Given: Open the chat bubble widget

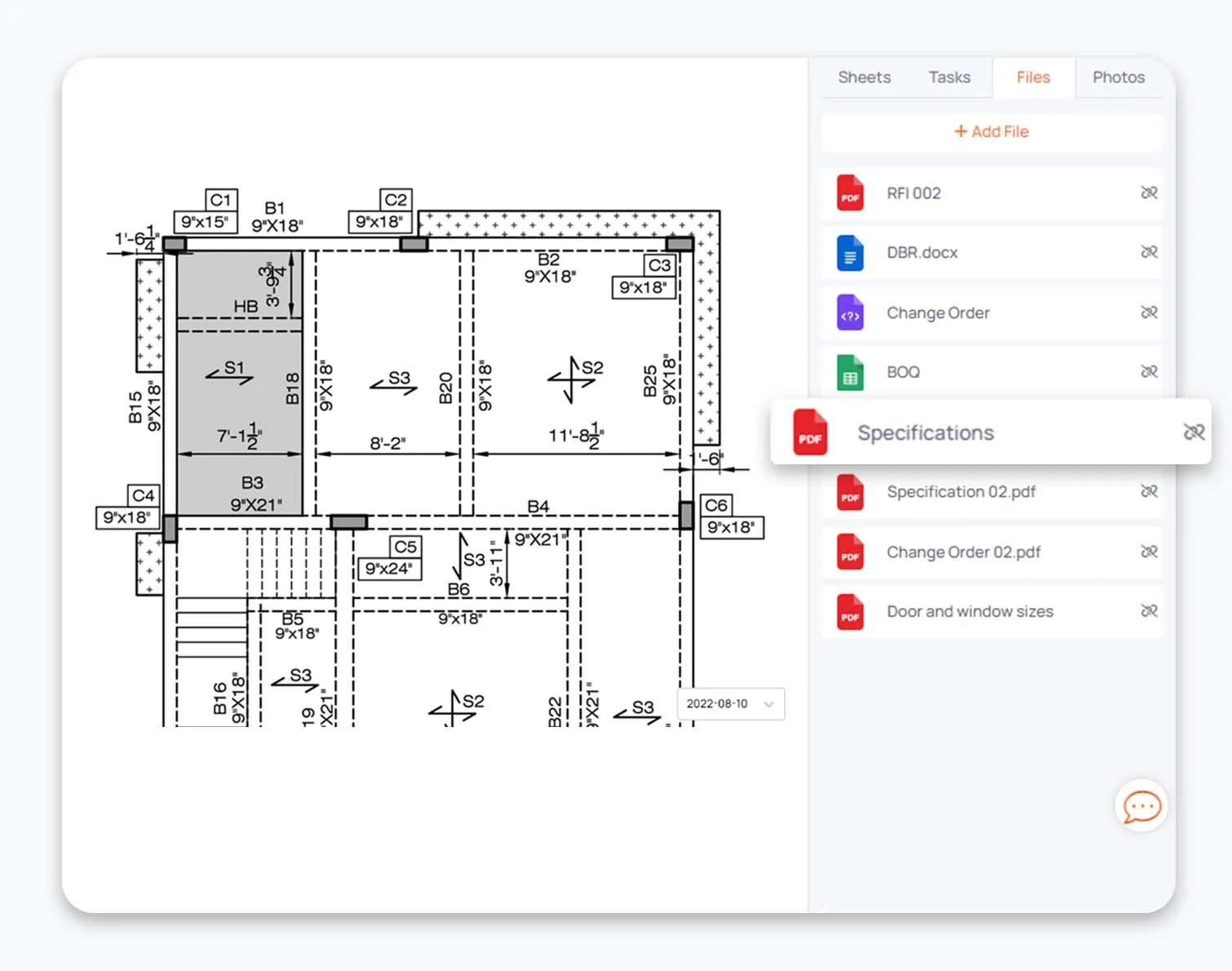Looking at the screenshot, I should [1141, 806].
